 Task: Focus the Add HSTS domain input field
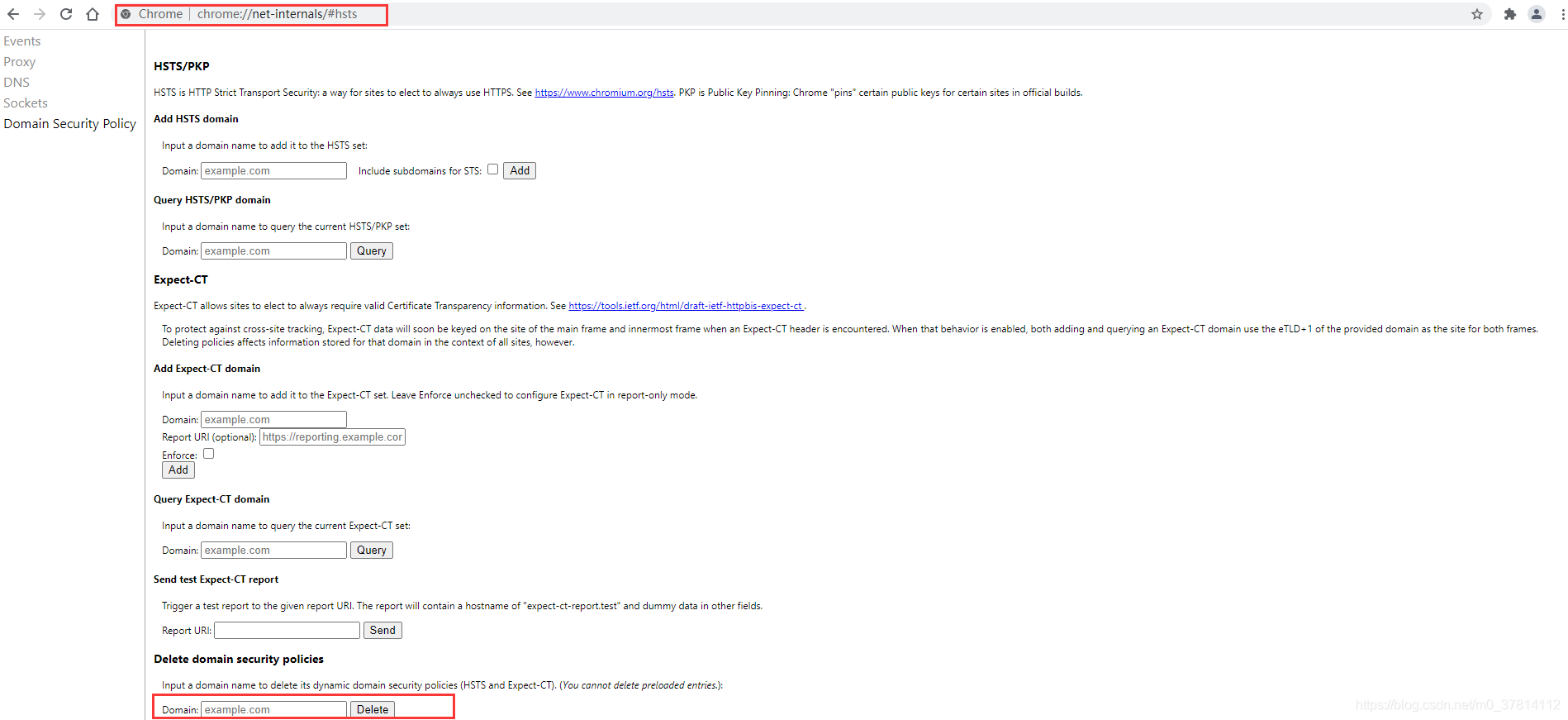pos(273,171)
